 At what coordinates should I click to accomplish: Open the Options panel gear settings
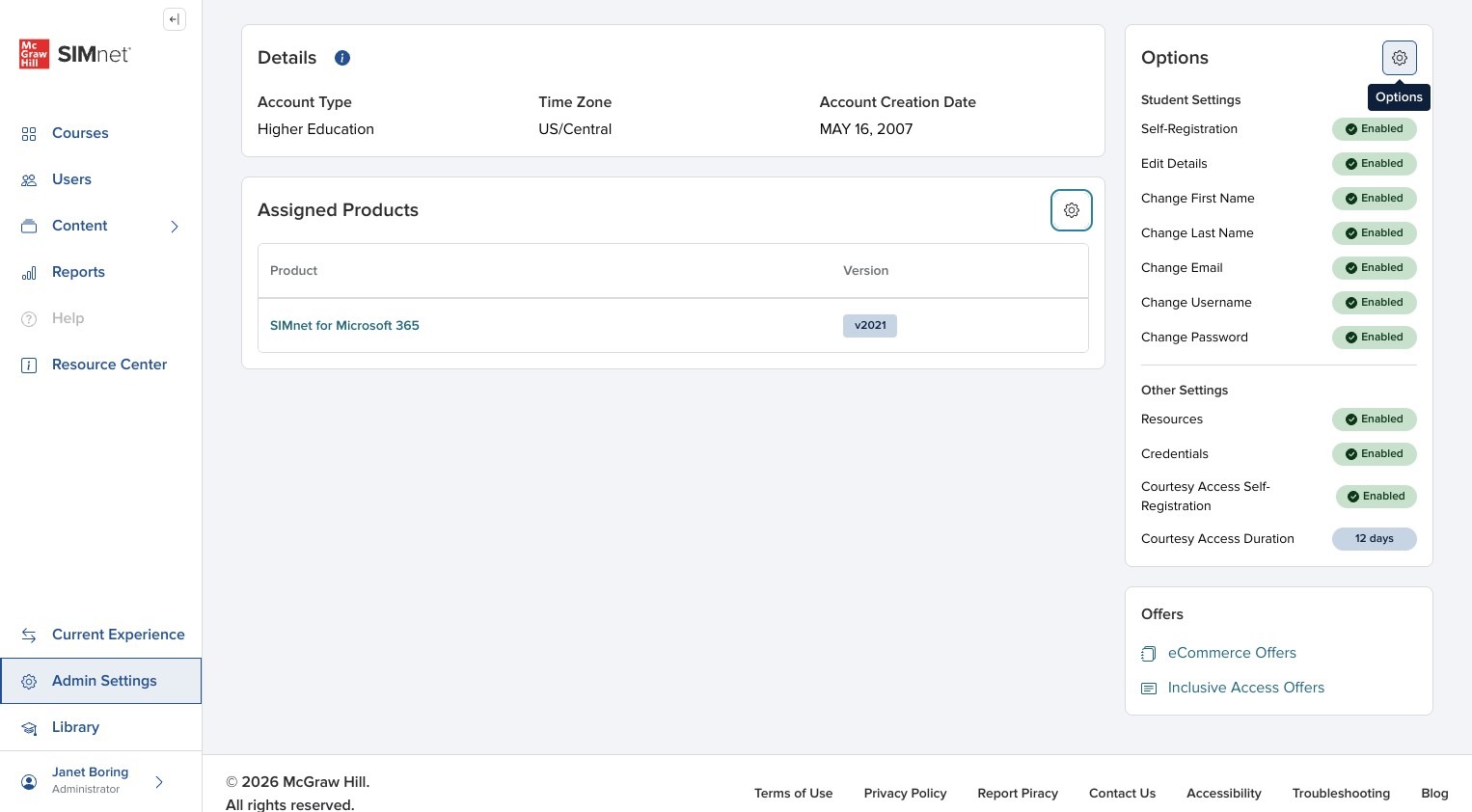click(x=1400, y=58)
